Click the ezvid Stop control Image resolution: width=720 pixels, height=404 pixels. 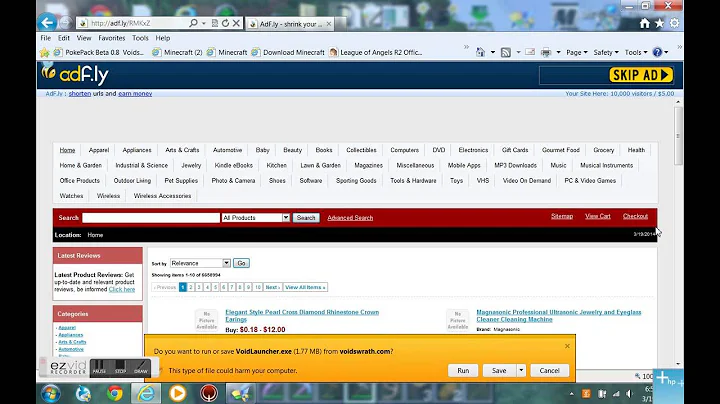(120, 367)
